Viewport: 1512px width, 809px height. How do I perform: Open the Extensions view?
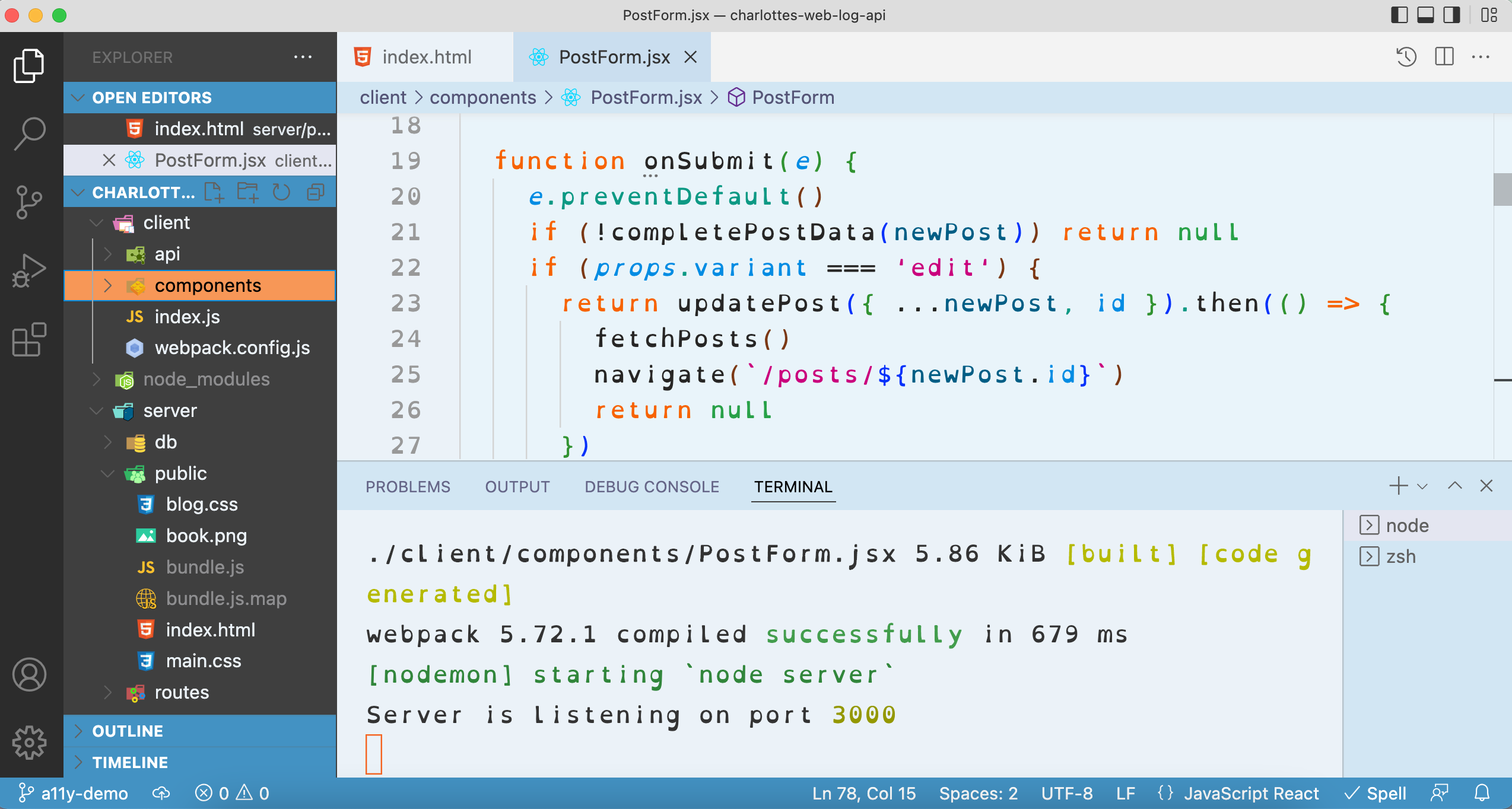[30, 339]
